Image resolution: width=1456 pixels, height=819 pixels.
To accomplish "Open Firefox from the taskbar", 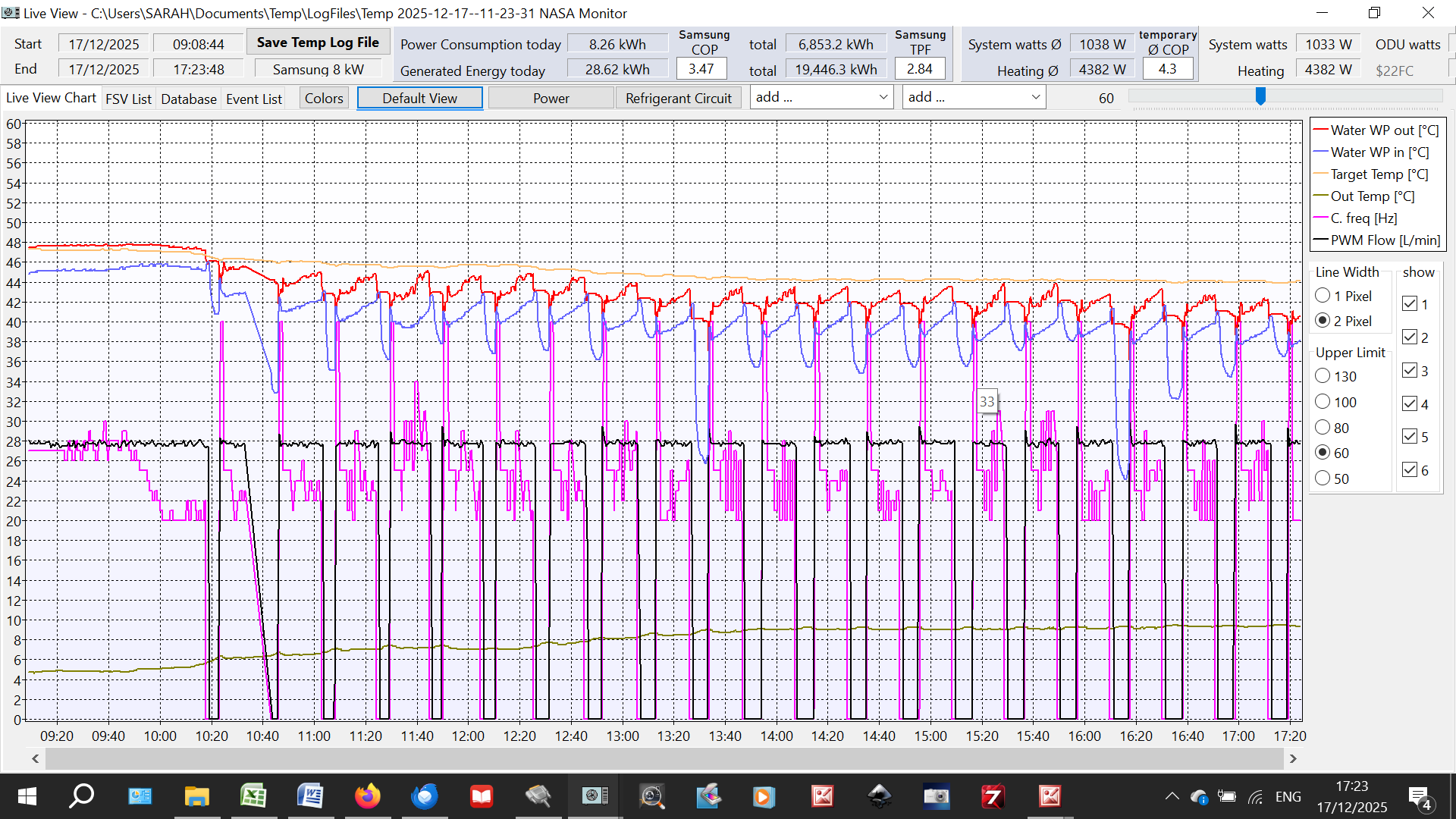I will [368, 796].
